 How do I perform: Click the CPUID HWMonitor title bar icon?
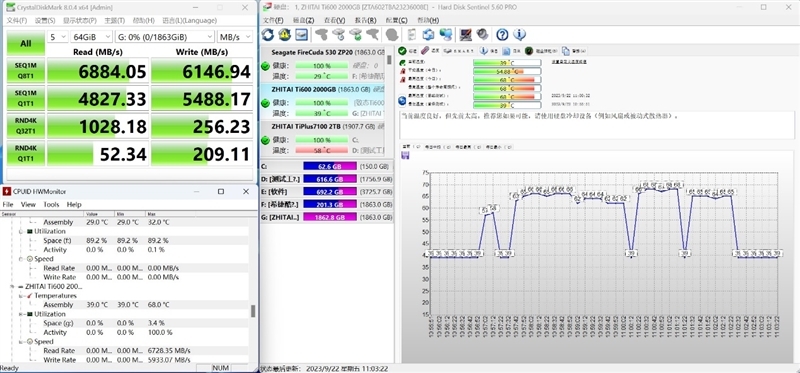coord(7,191)
